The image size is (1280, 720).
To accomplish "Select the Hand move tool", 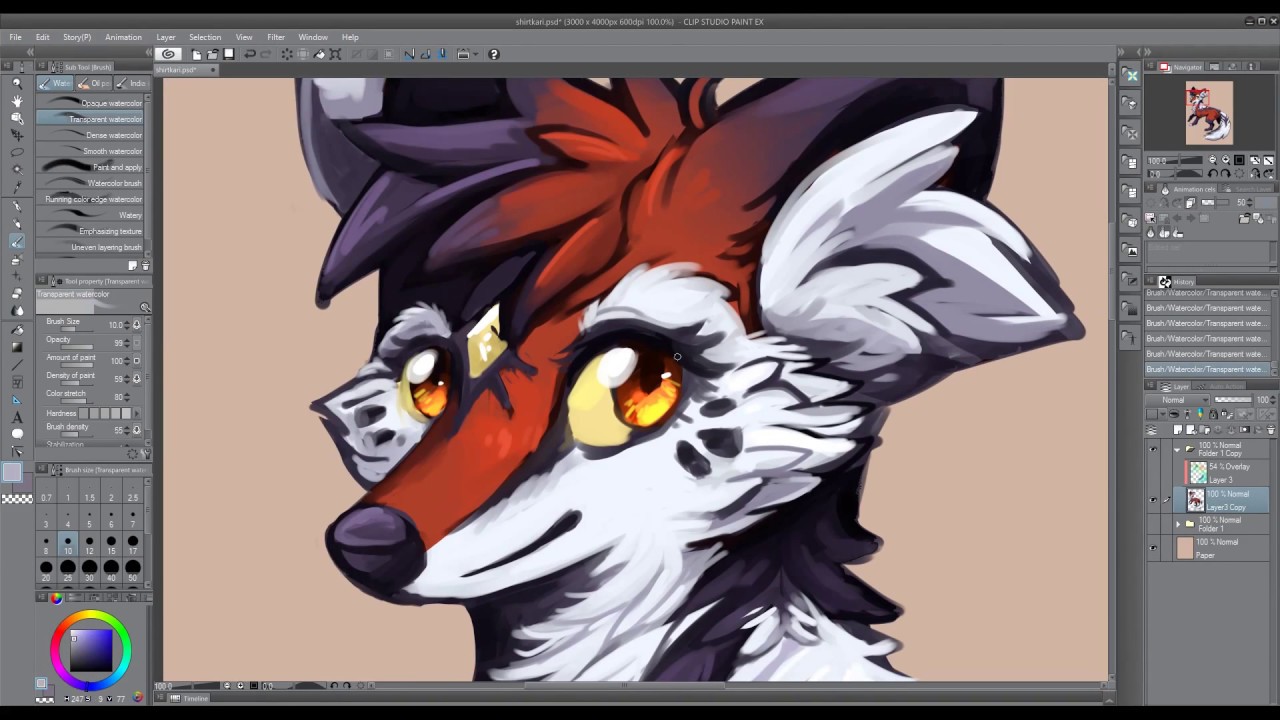I will [x=17, y=101].
